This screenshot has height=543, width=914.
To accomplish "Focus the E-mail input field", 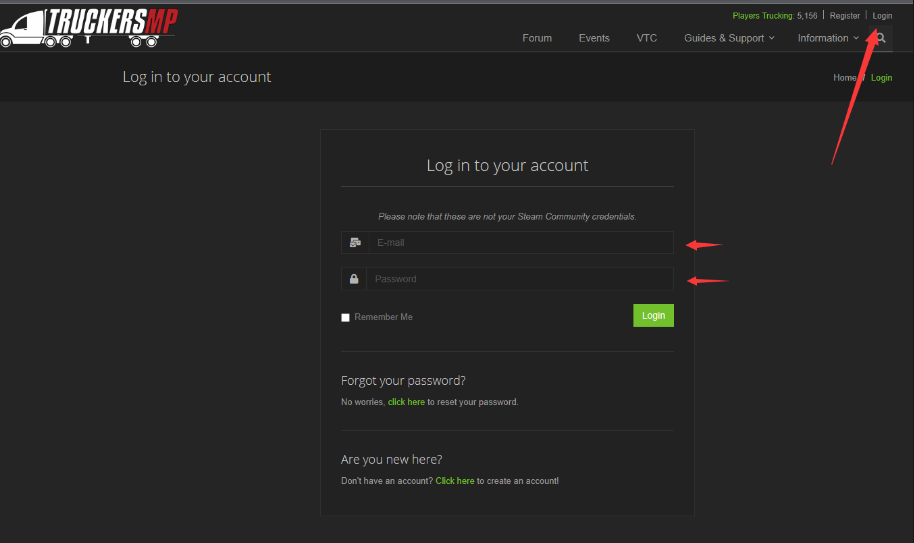I will coord(520,243).
